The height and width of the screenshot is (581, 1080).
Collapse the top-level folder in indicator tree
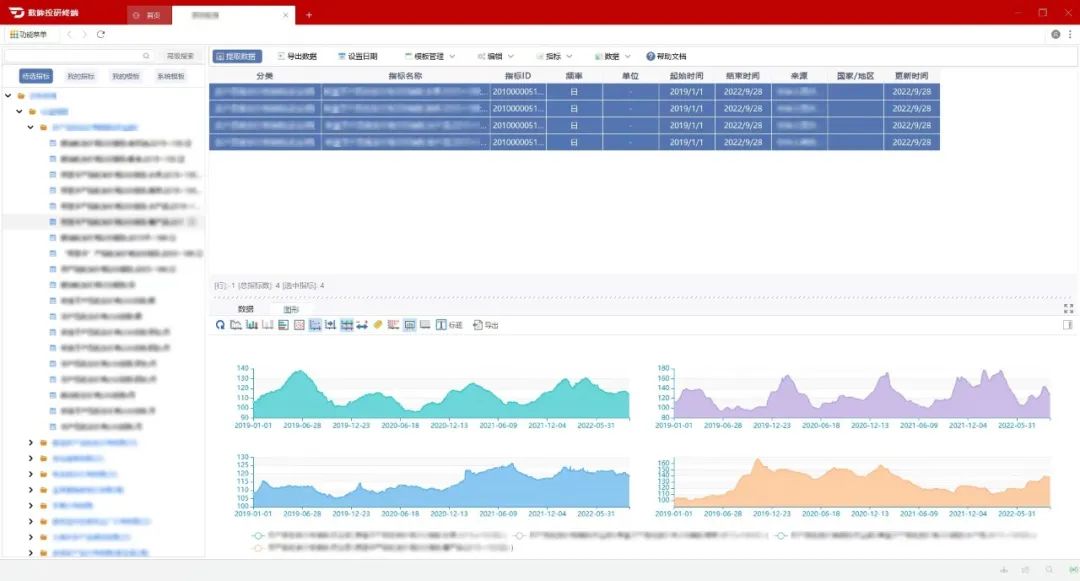click(8, 96)
